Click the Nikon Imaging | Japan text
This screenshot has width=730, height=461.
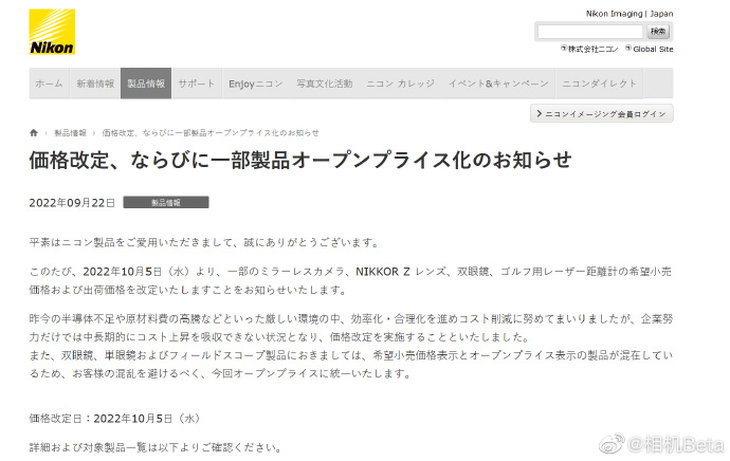pos(629,14)
